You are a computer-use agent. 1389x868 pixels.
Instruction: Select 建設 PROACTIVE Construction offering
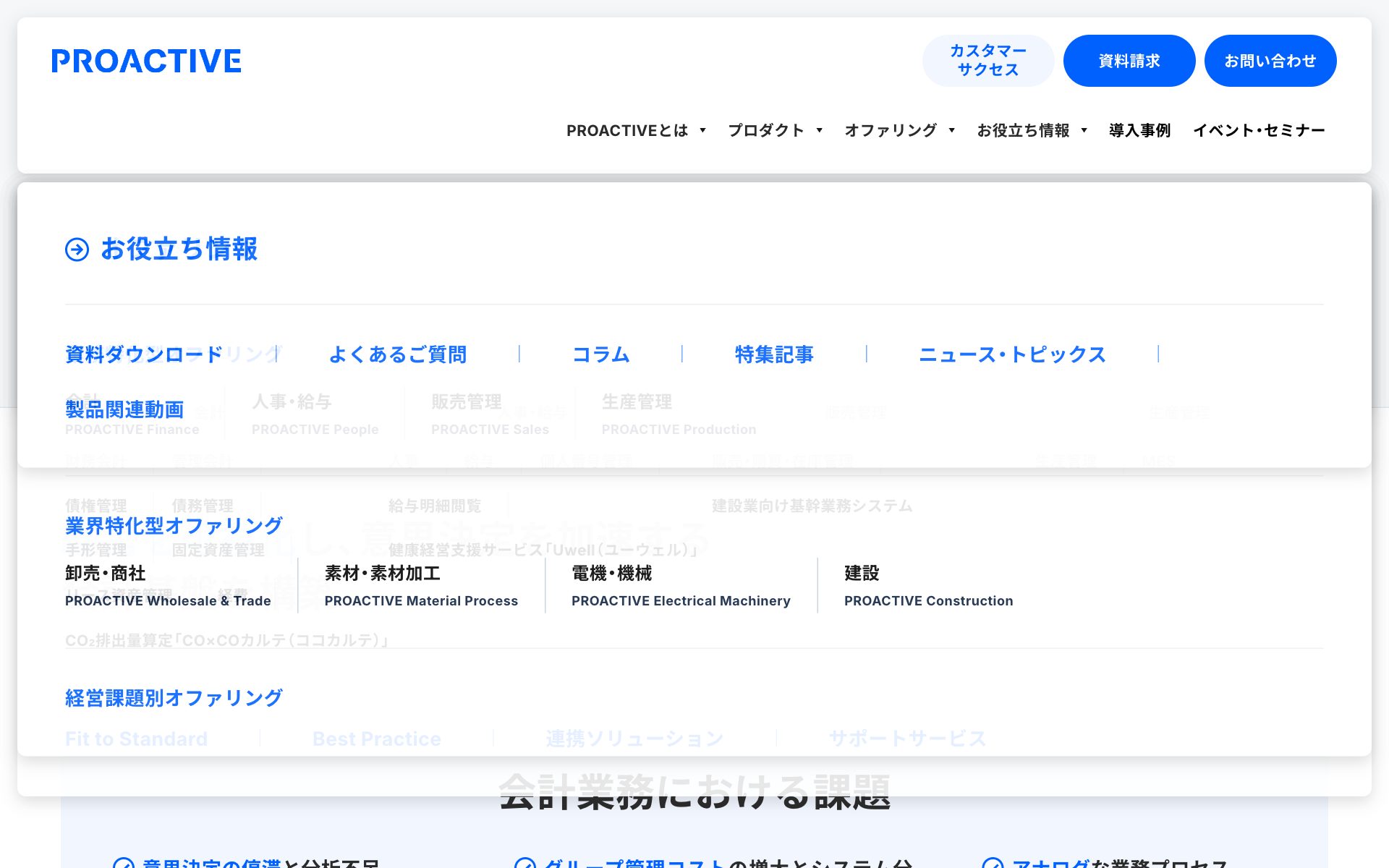point(928,586)
